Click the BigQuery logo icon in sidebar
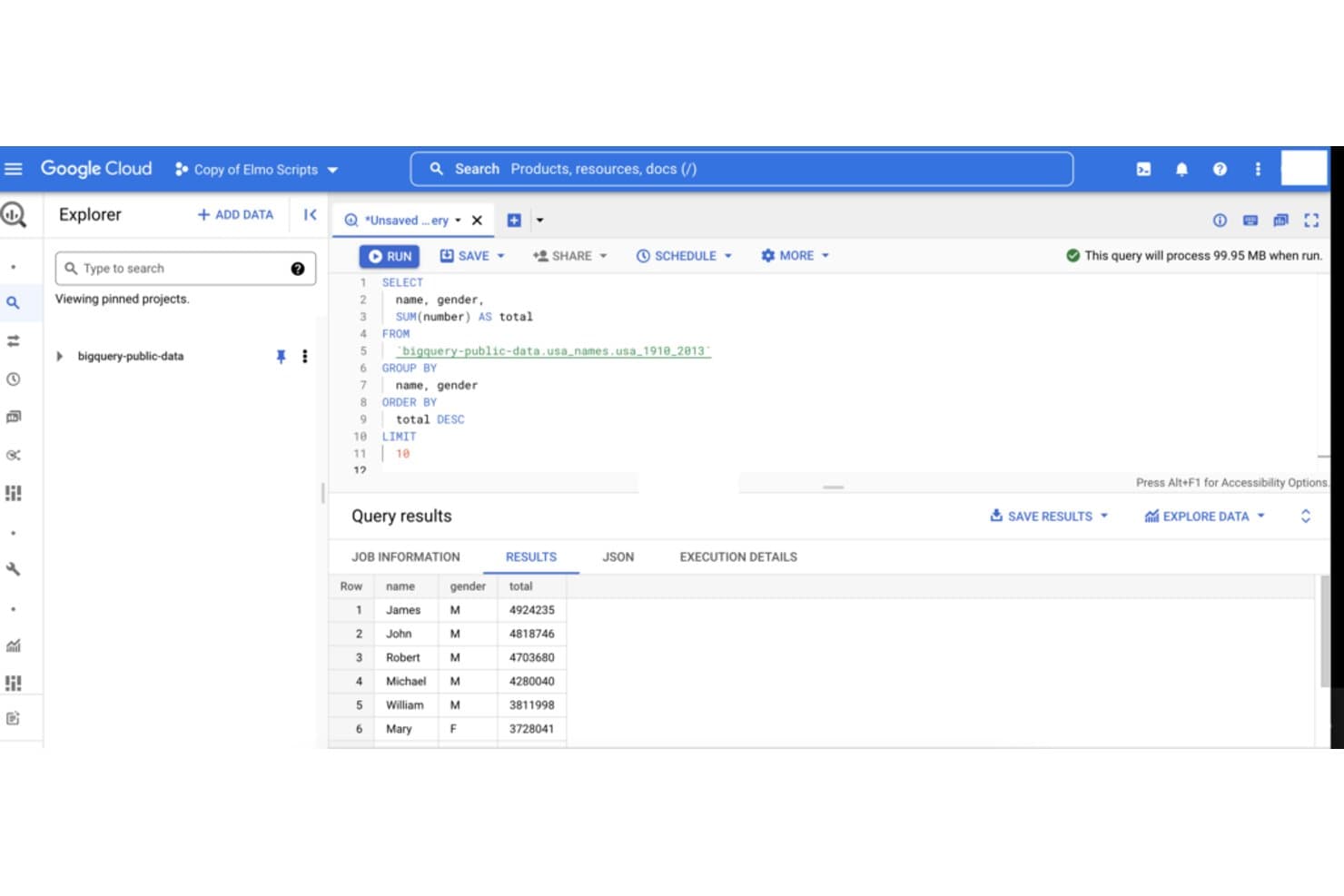 click(x=14, y=214)
